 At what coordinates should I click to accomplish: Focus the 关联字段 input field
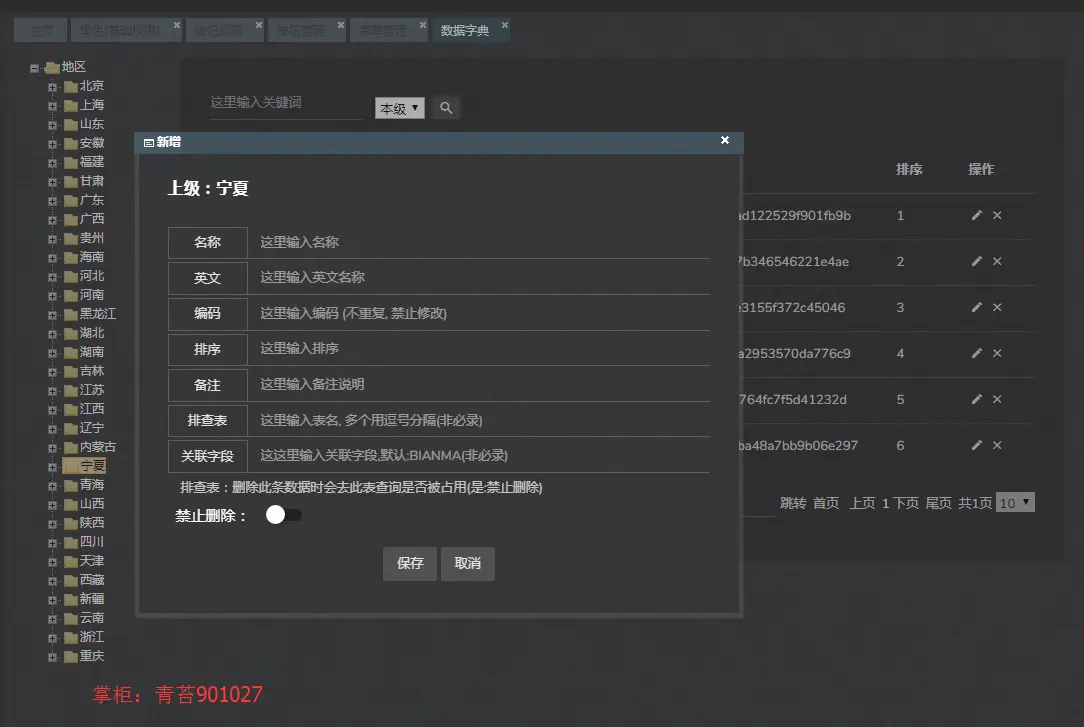point(479,456)
